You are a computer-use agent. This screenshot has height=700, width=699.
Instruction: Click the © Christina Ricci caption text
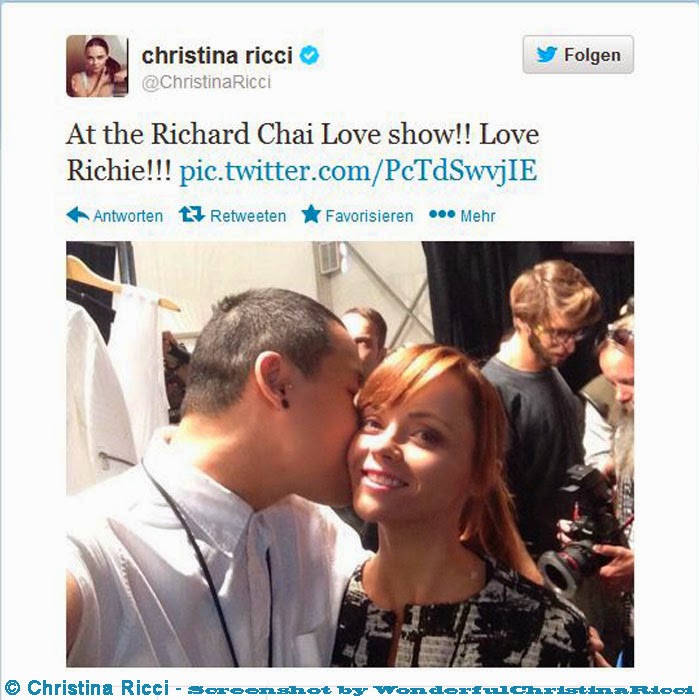point(87,688)
